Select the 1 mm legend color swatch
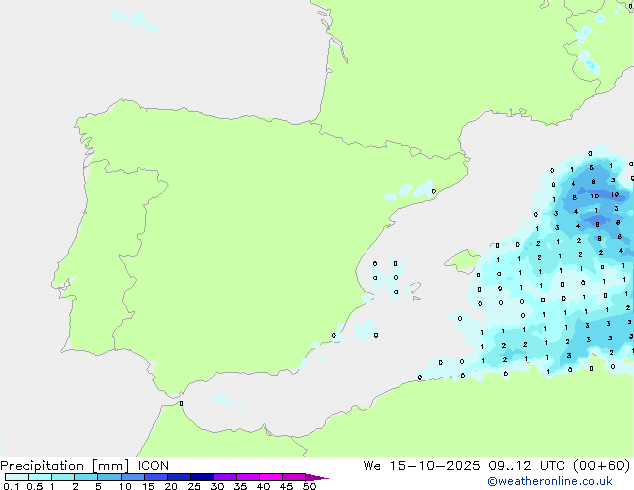634x490 pixels. point(63,477)
